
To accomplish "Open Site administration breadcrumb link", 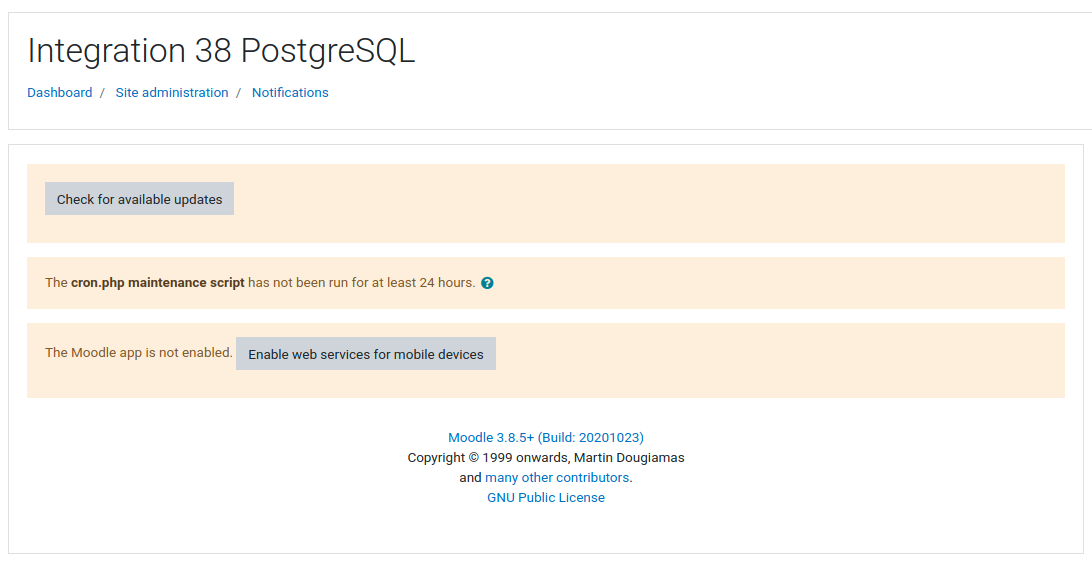I will click(x=172, y=93).
